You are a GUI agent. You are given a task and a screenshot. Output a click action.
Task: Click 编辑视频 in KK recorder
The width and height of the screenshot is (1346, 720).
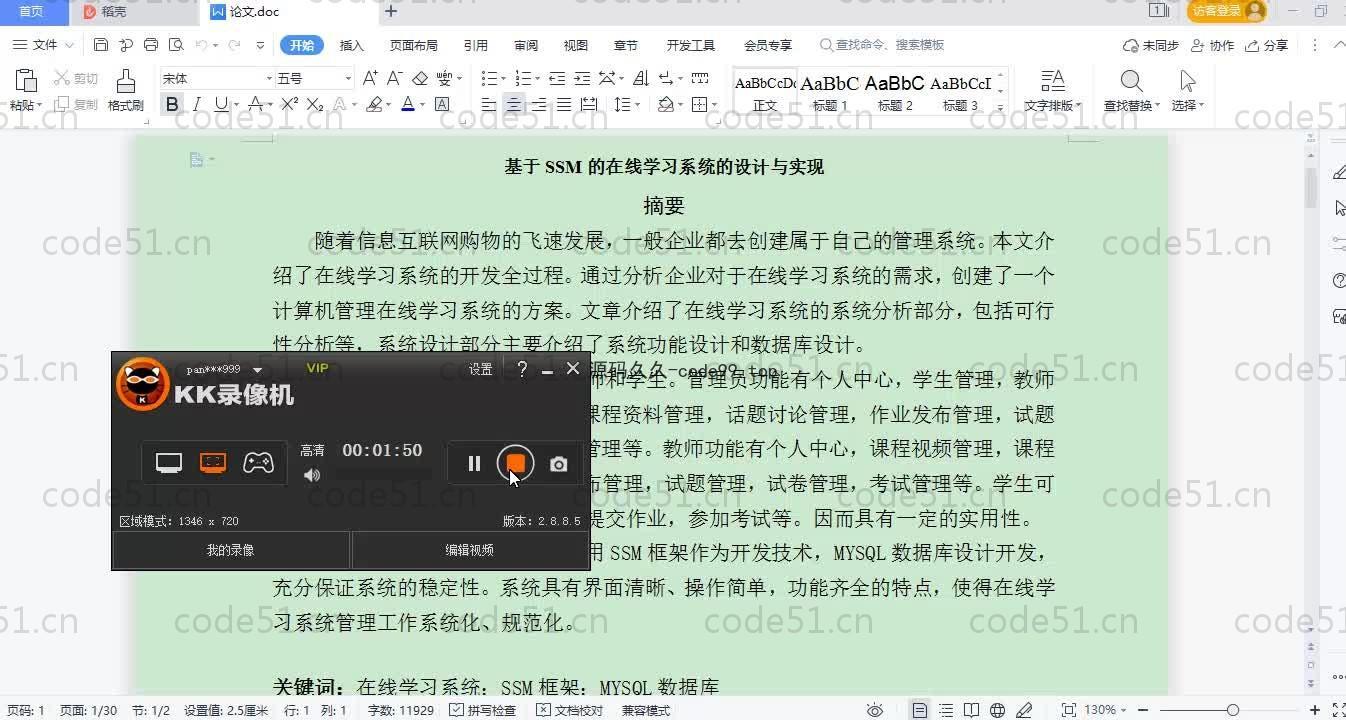(x=470, y=550)
